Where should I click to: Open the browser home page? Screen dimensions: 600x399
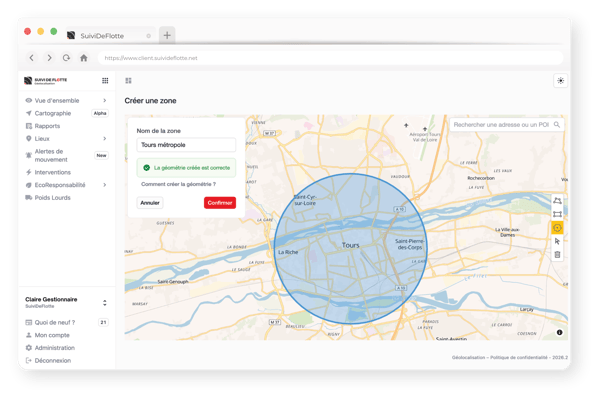coord(84,58)
